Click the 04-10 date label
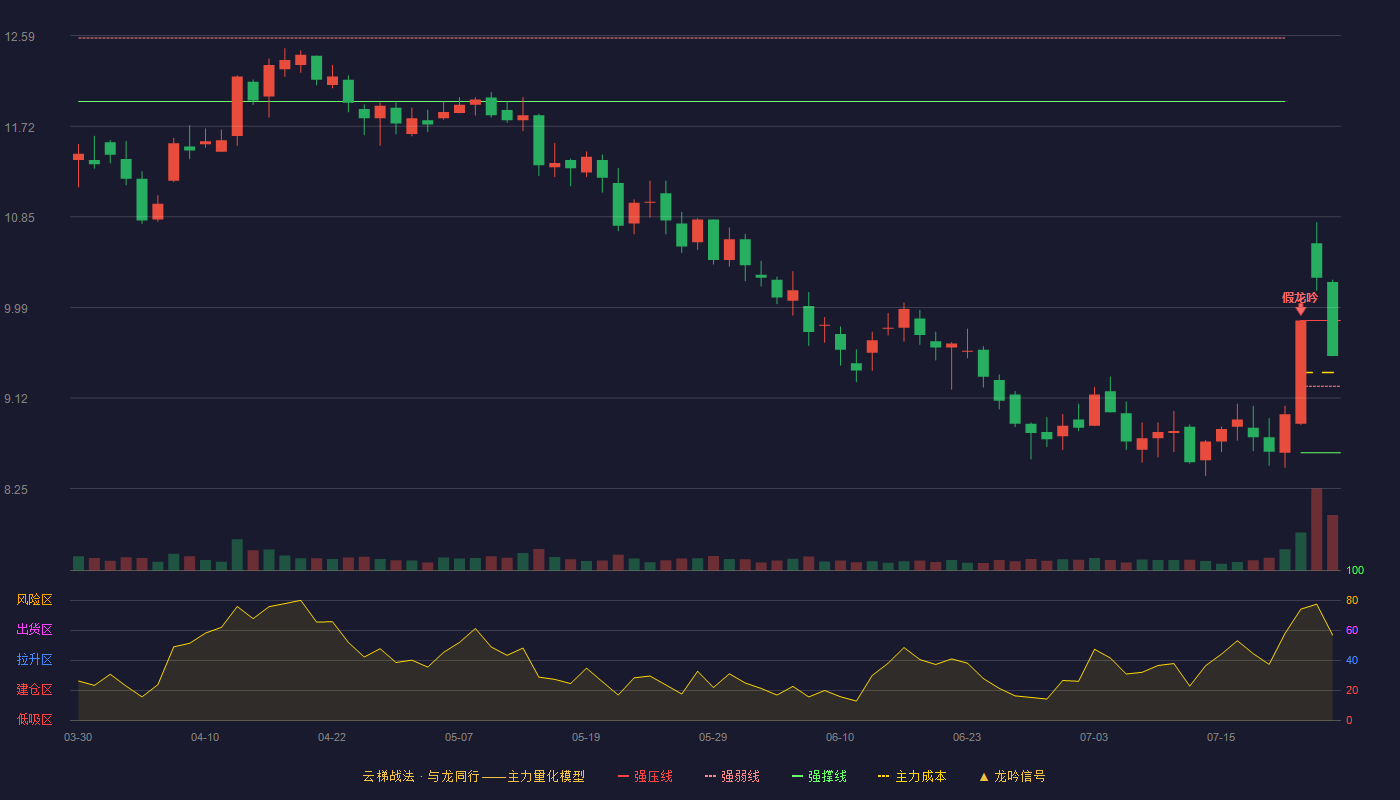The image size is (1400, 800). pyautogui.click(x=205, y=737)
